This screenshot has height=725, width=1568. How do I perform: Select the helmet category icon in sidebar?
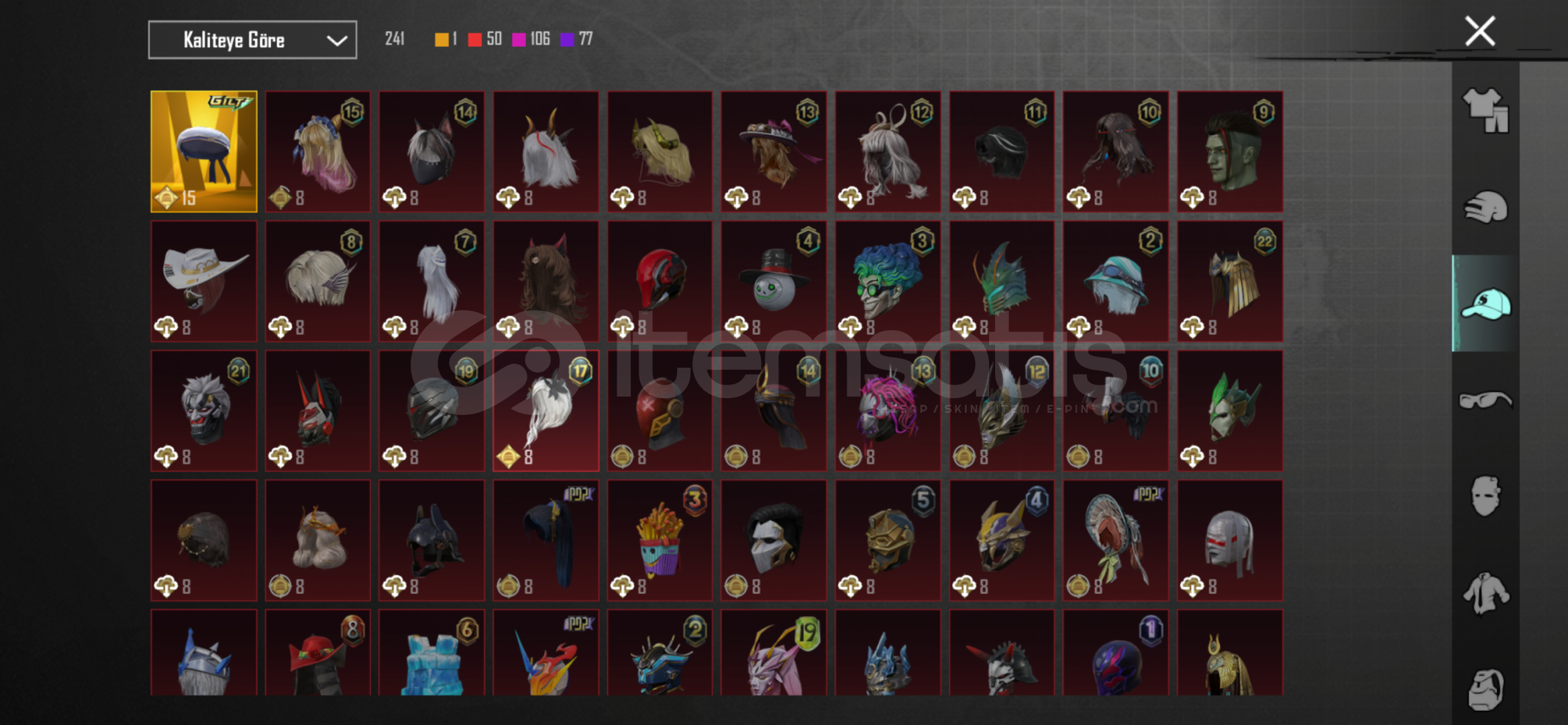[1485, 207]
